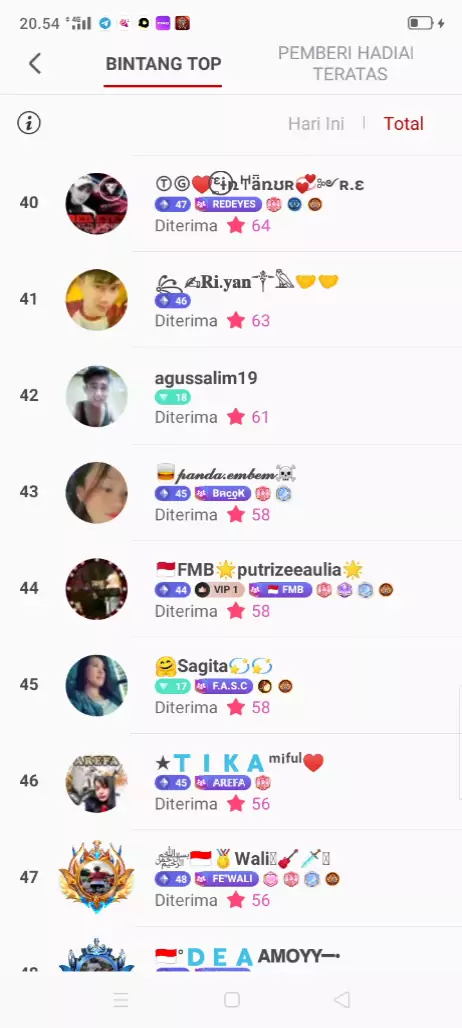Open Ri.yan profile avatar
Viewport: 462px width, 1028px height.
(x=96, y=300)
